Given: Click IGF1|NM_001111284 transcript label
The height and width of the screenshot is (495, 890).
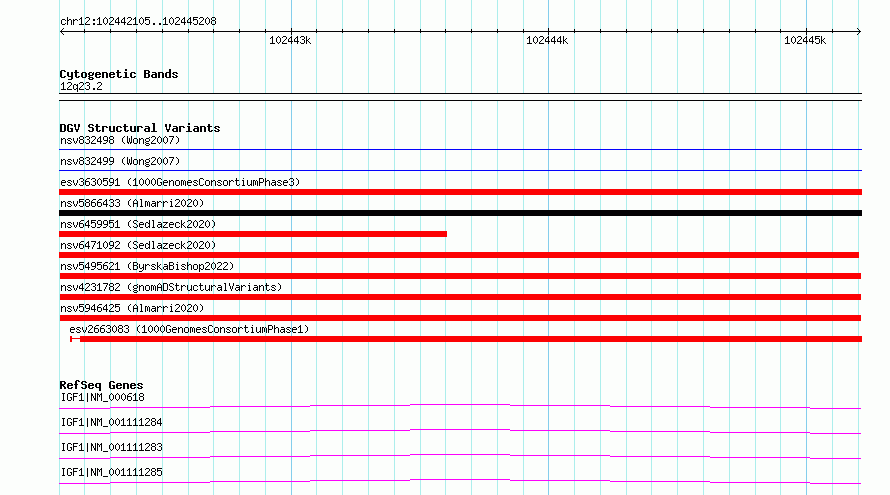Looking at the screenshot, I should click(111, 422).
